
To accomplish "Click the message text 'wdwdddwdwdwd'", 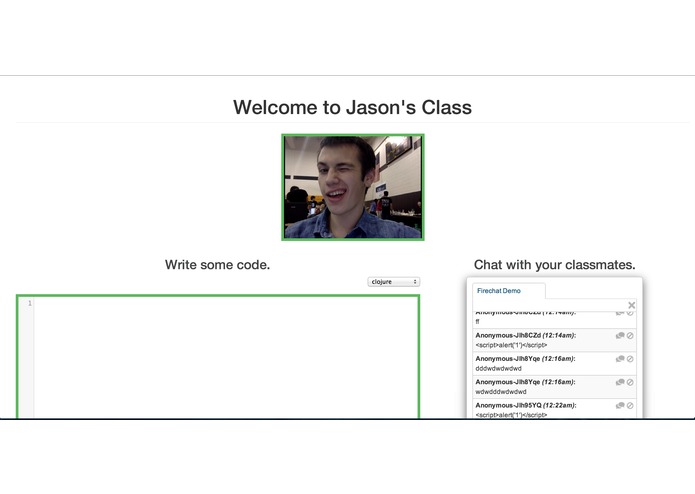I will coord(501,392).
